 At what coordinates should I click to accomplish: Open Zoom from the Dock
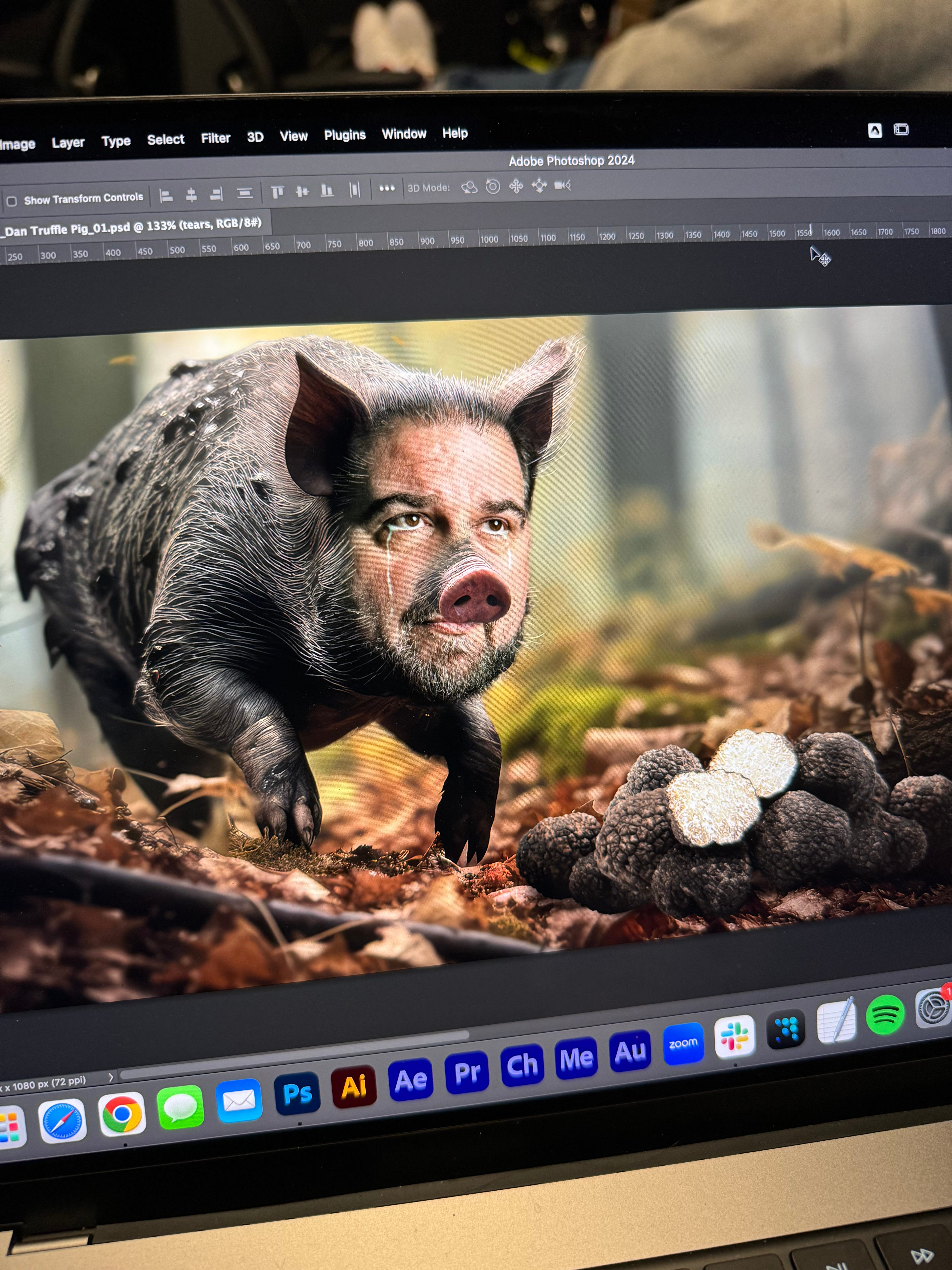tap(683, 1044)
